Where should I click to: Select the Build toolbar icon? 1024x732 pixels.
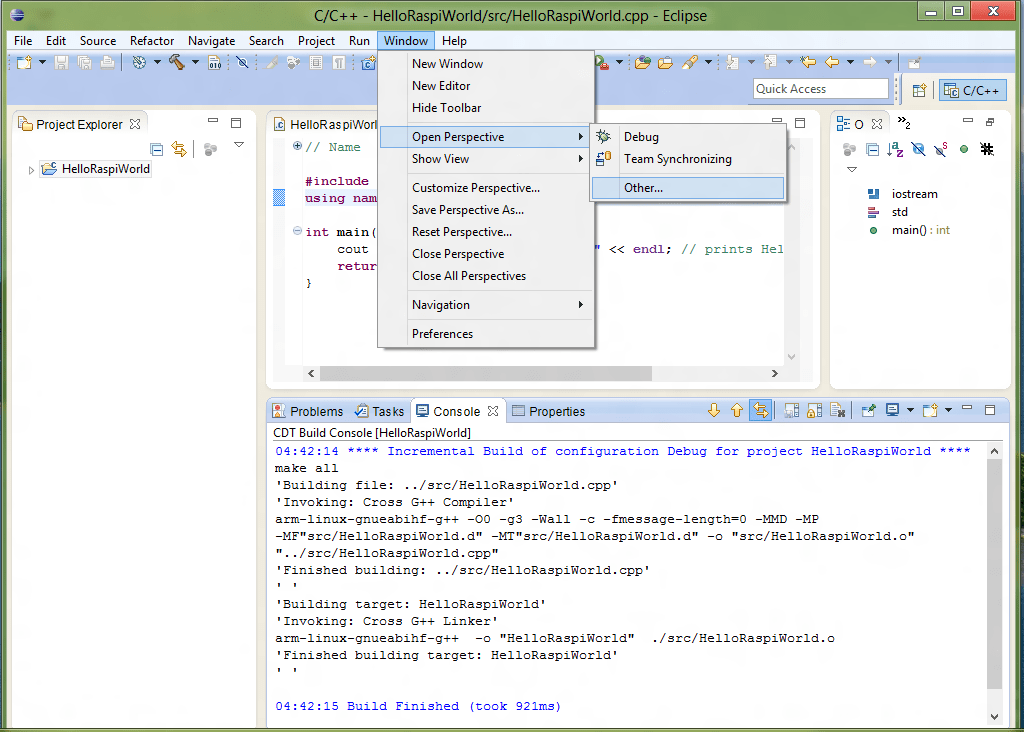pos(176,62)
